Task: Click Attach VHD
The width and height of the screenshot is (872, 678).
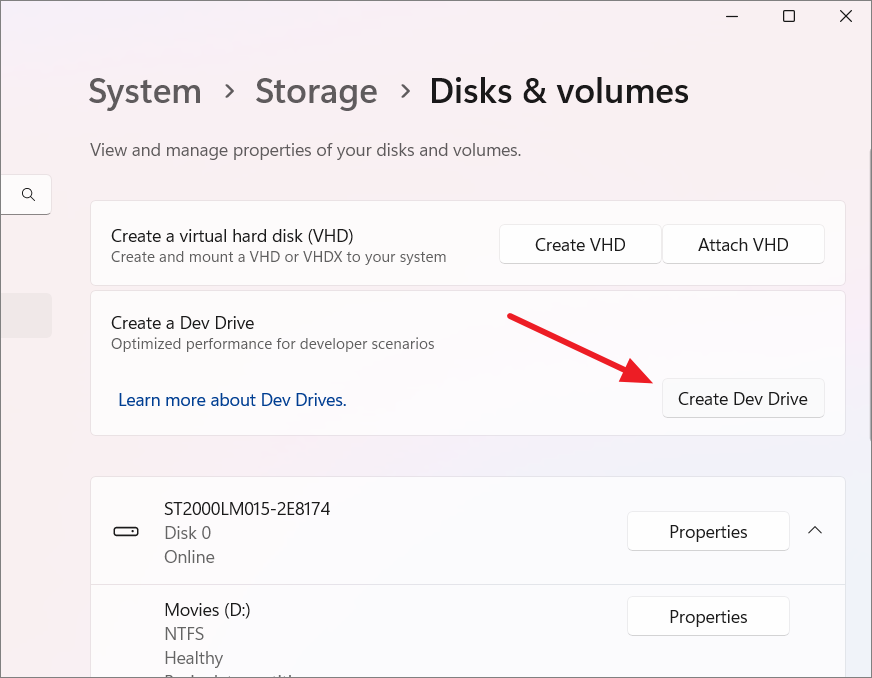Action: (743, 244)
